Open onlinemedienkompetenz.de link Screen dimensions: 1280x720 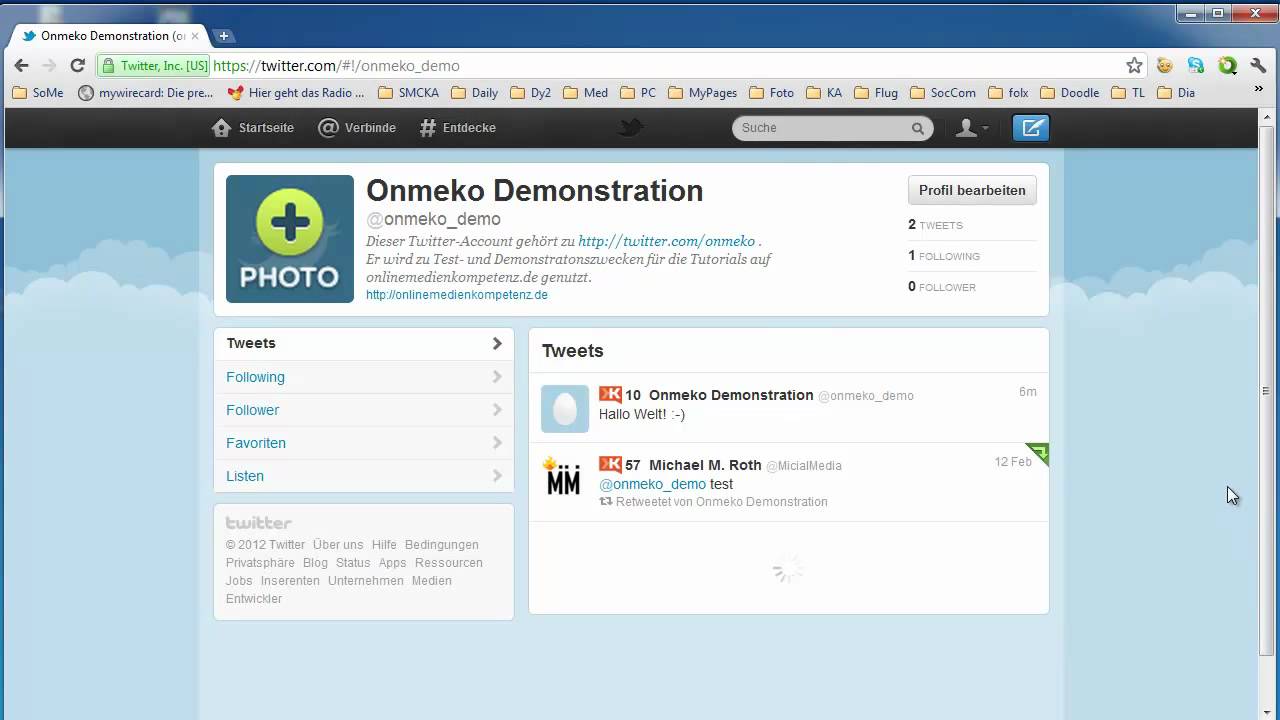point(457,295)
